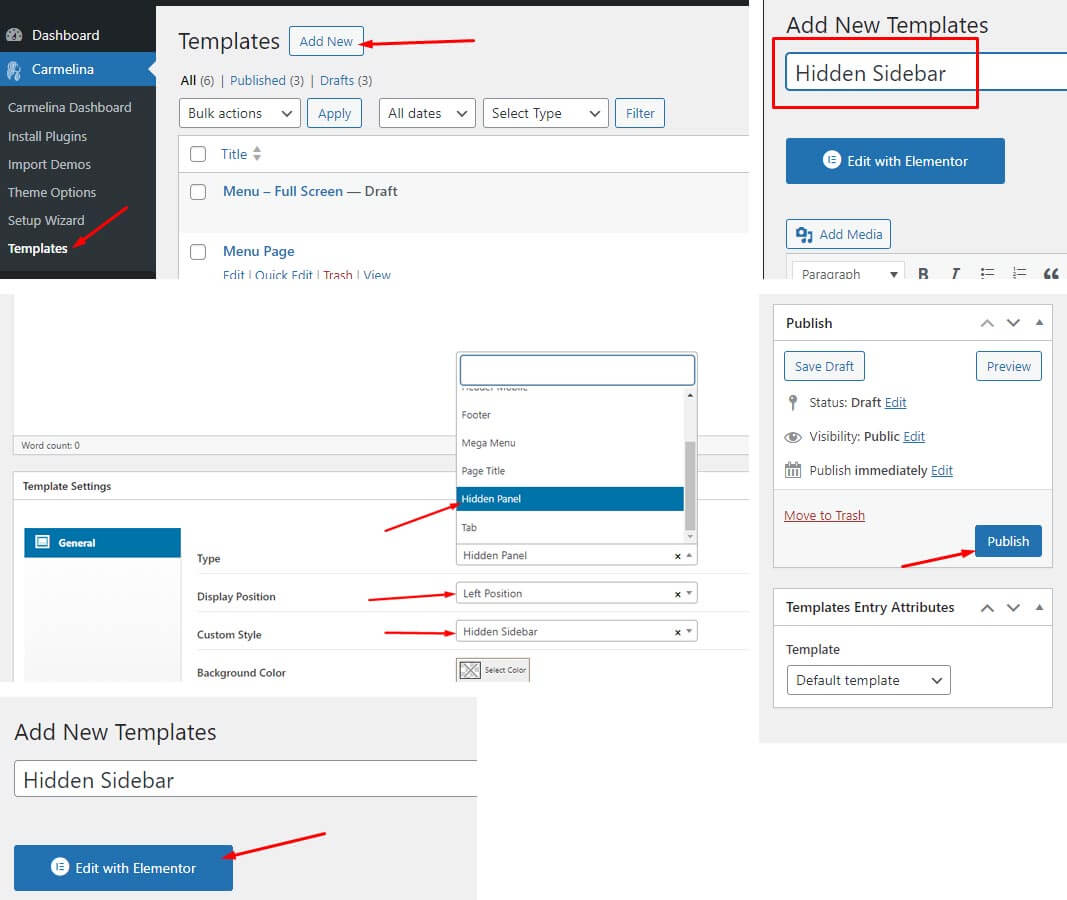Open the Paragraph format dropdown
1067x900 pixels.
click(x=849, y=273)
